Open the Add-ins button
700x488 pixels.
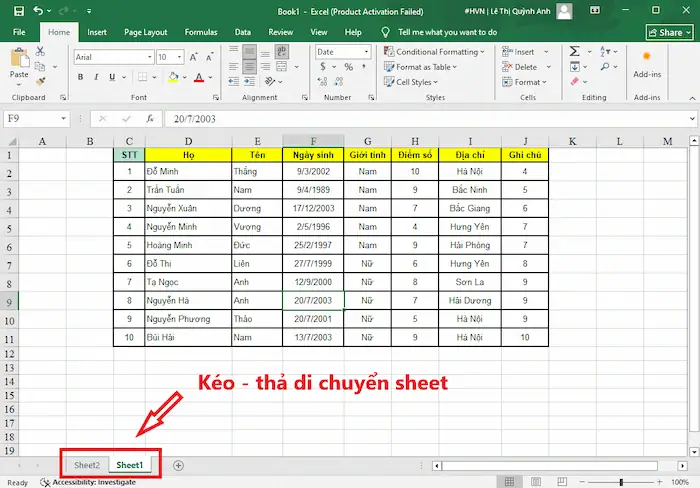647,62
